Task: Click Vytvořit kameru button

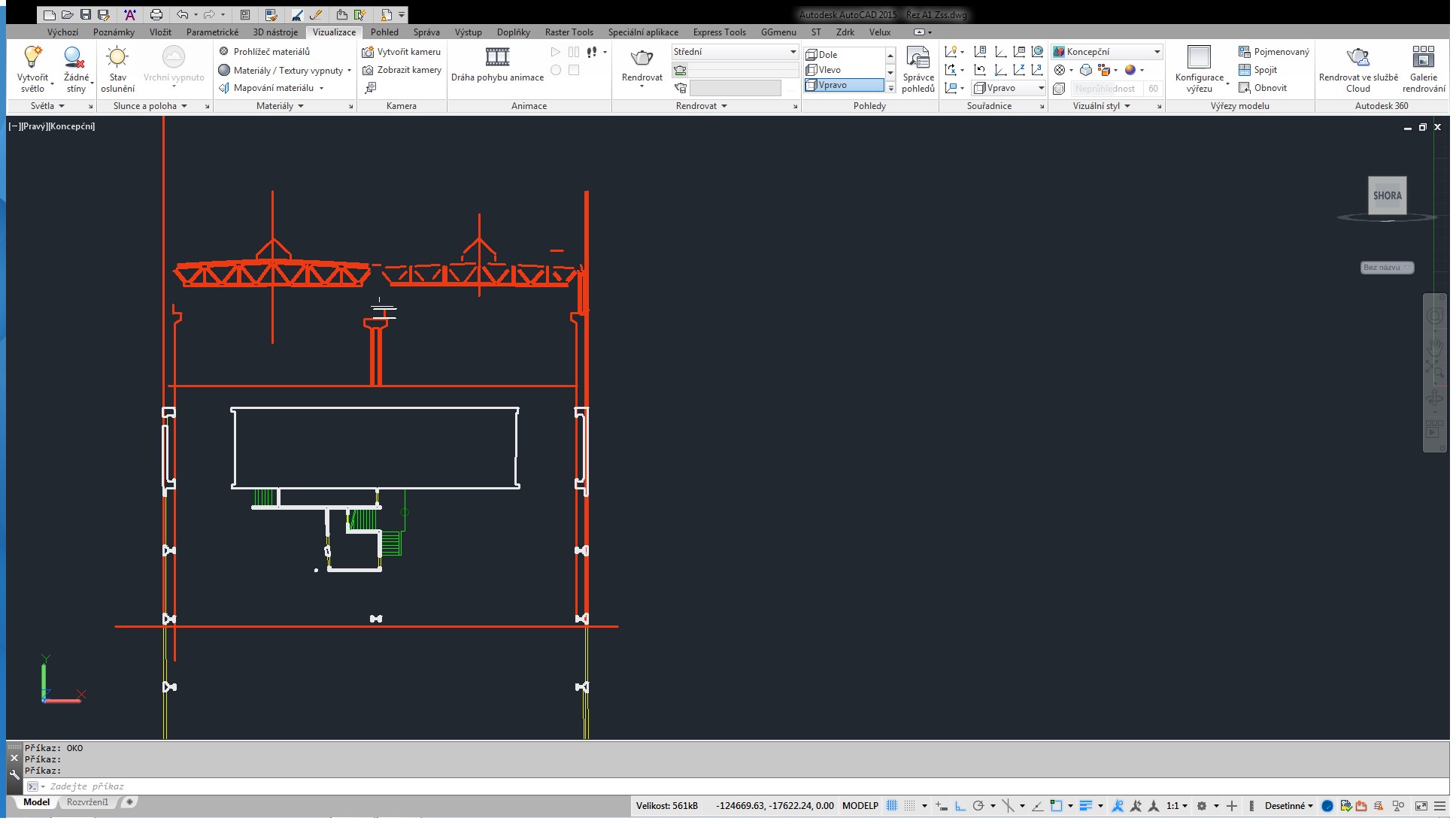Action: (402, 52)
